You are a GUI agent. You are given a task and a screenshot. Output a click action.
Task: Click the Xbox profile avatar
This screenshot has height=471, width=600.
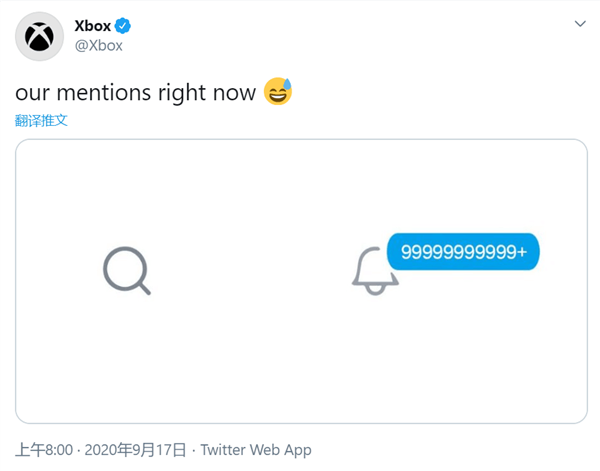40,36
